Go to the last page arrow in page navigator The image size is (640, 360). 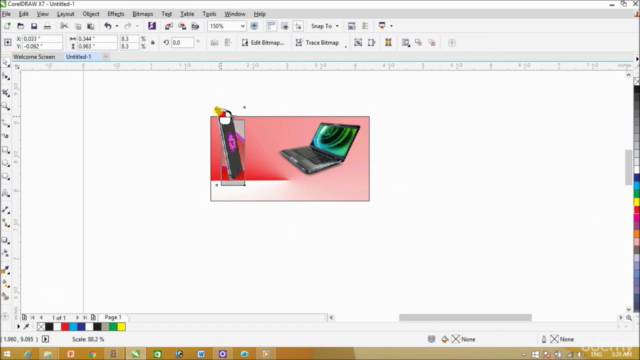[85, 317]
